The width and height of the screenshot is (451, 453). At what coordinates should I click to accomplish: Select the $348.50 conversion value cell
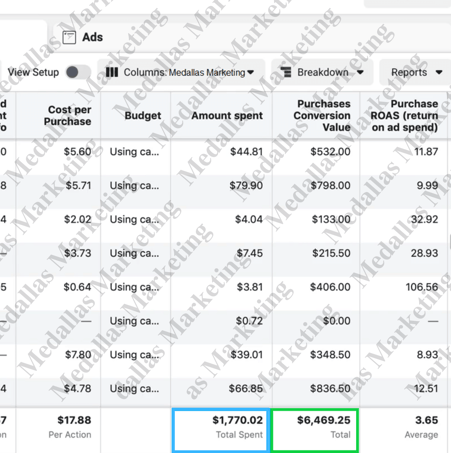(x=330, y=355)
